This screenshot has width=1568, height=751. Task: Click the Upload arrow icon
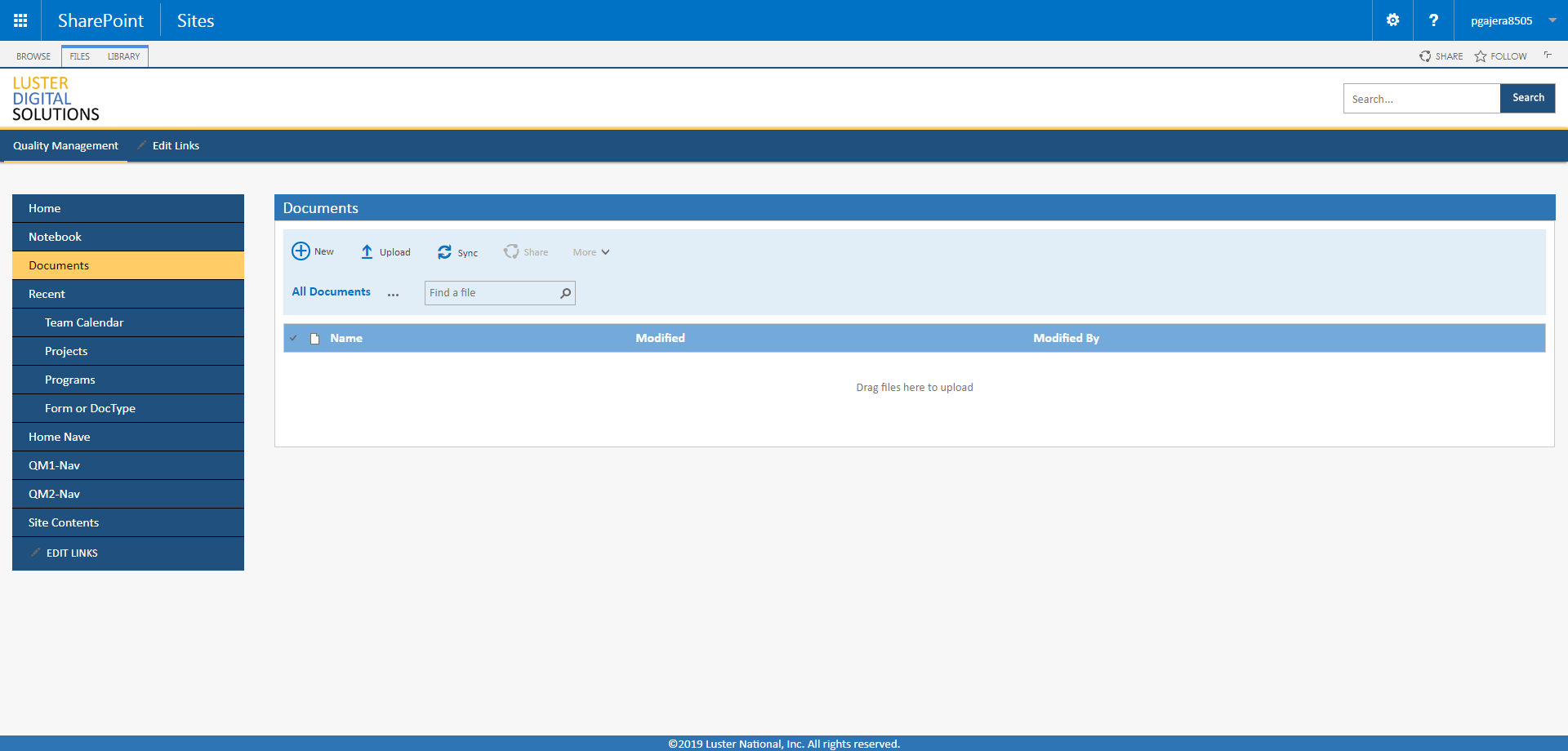coord(367,252)
